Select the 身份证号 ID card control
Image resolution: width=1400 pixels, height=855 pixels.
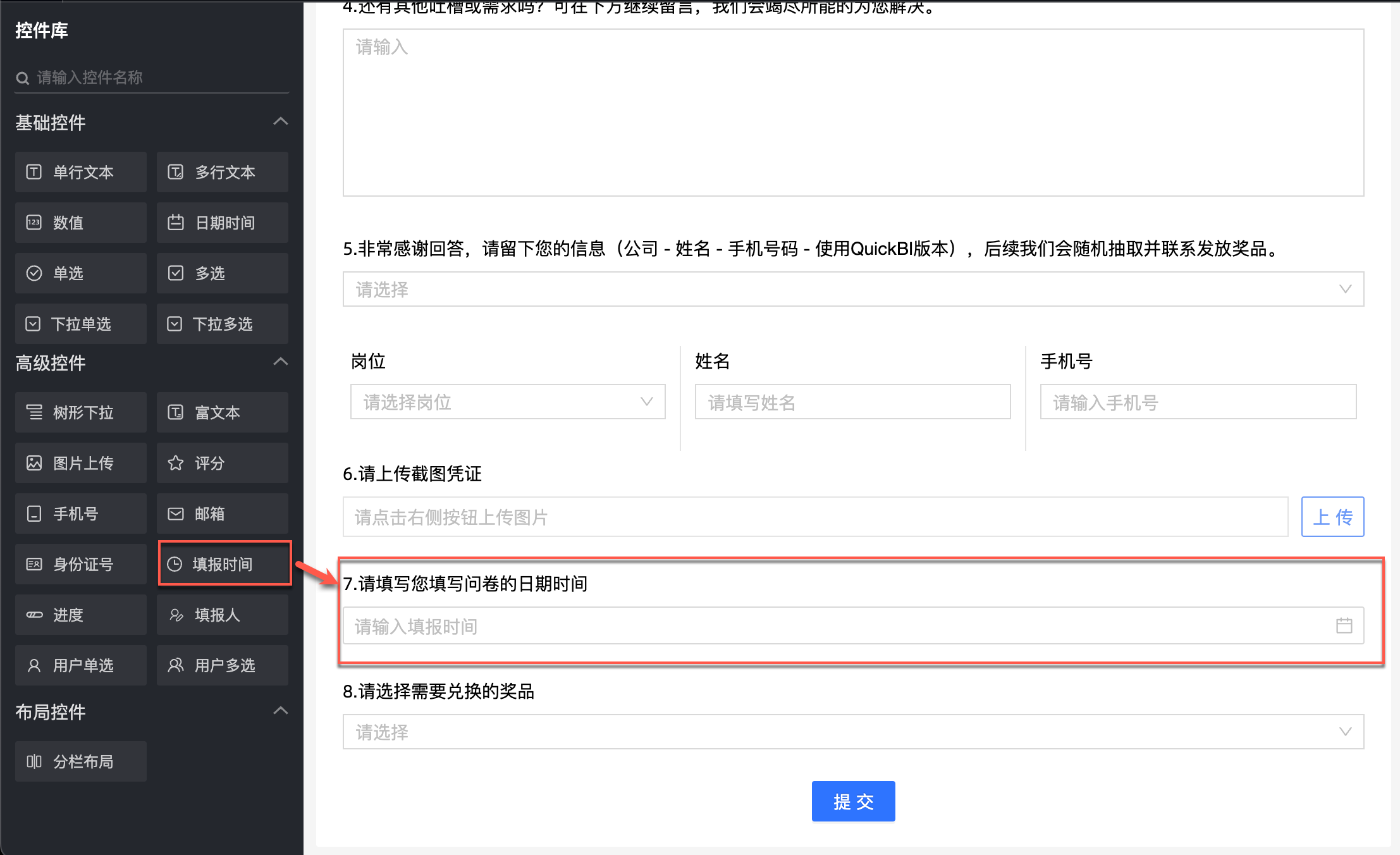pos(81,564)
